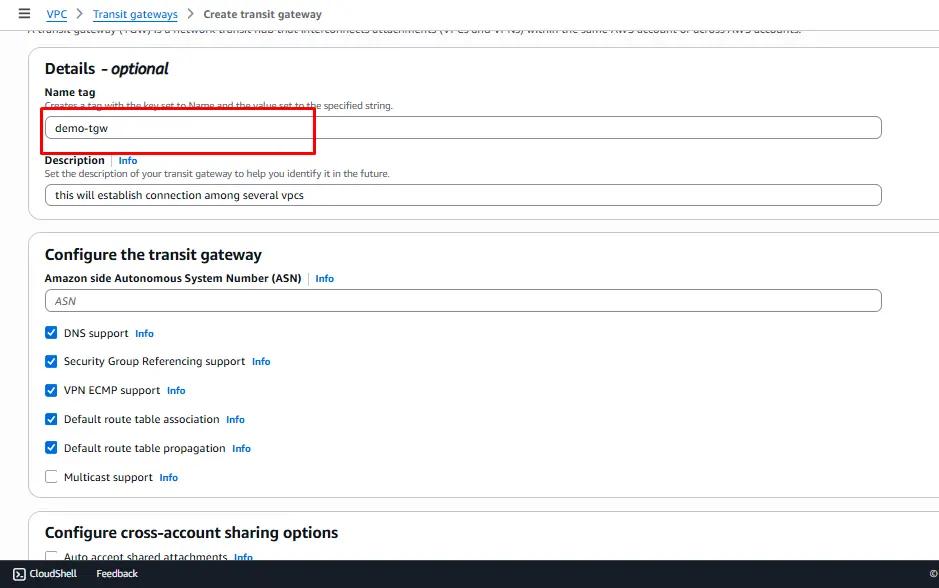Open the hamburger navigation menu
The width and height of the screenshot is (939, 588).
click(24, 14)
